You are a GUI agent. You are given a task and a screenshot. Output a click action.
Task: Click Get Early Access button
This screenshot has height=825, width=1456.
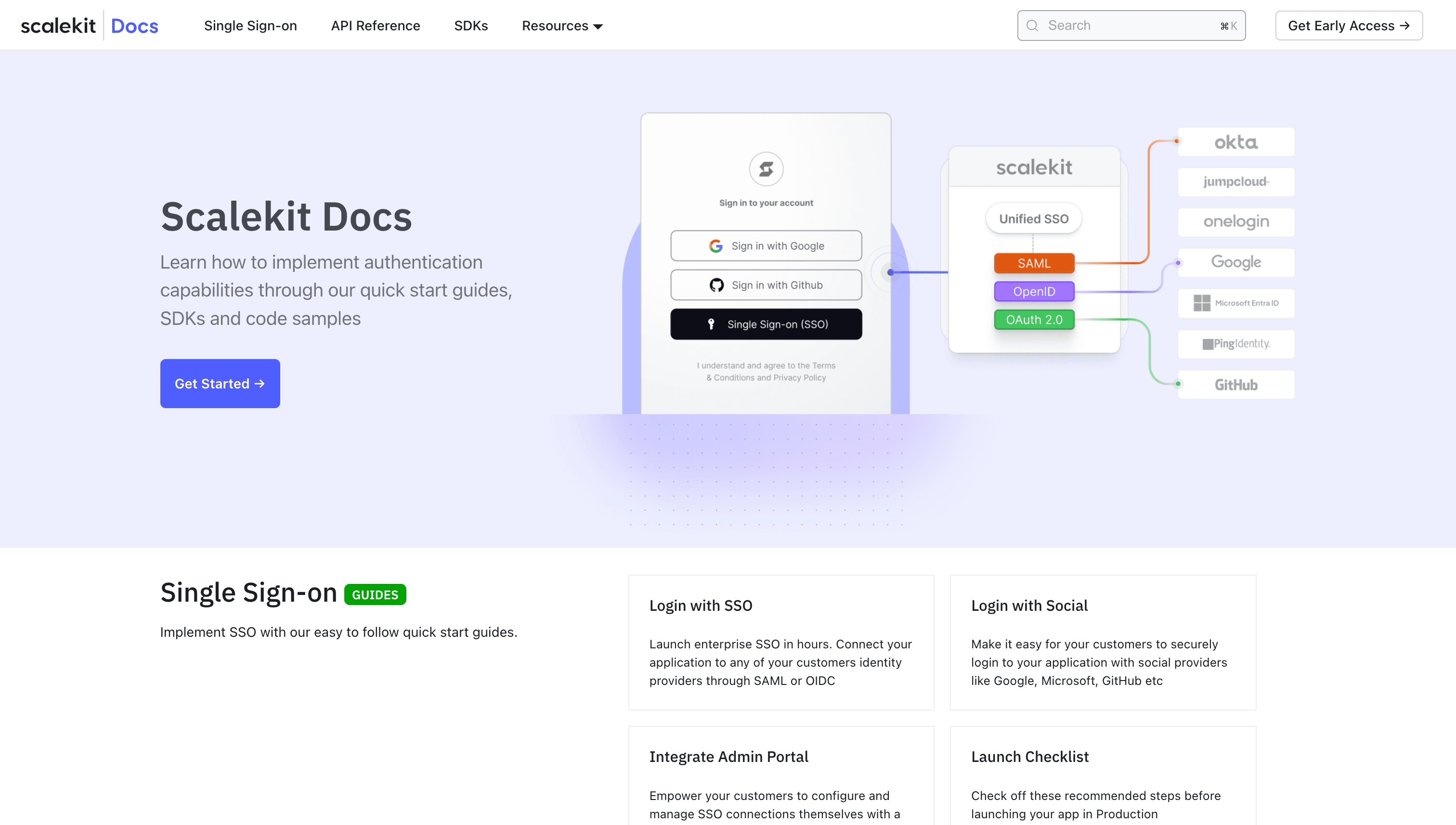point(1348,26)
